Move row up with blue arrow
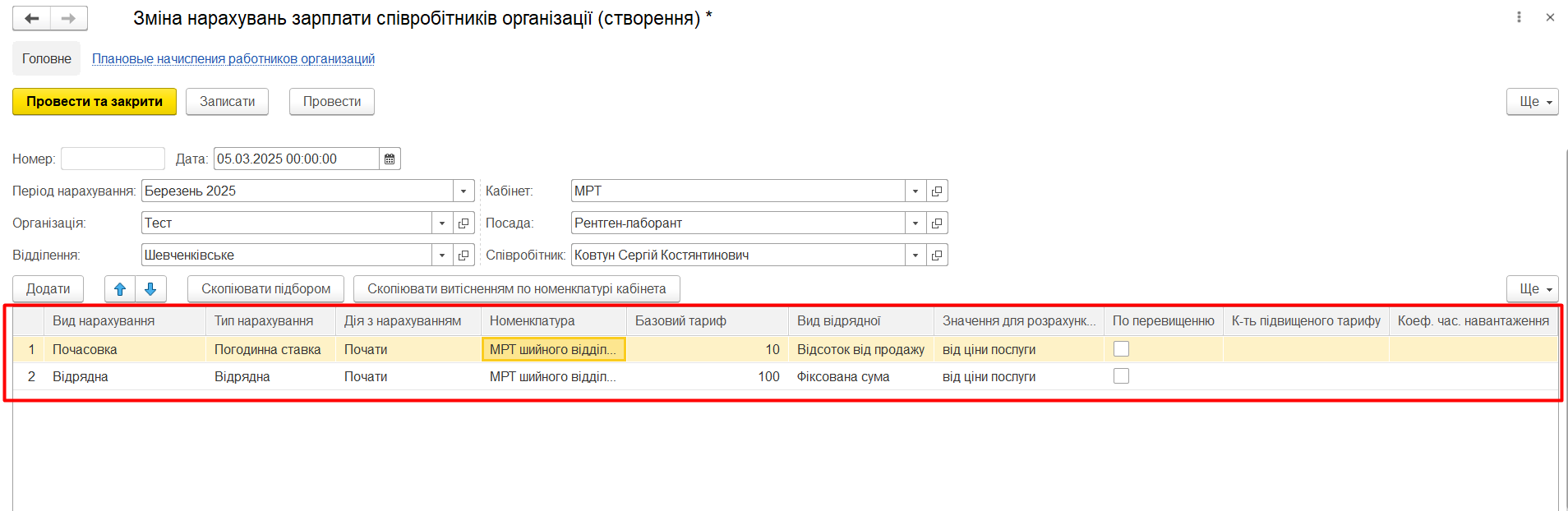The height and width of the screenshot is (511, 1568). 120,289
